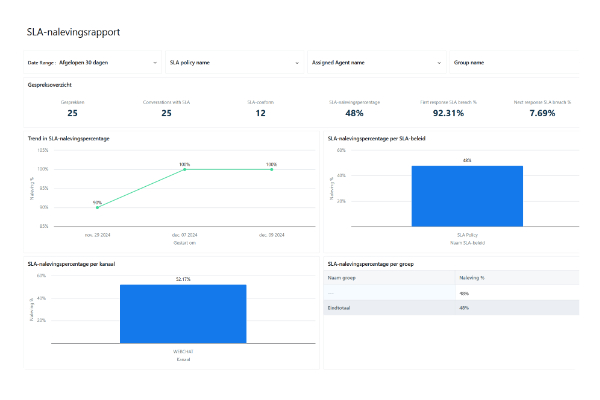Click the Assigned Agent name chevron arrow

pos(439,62)
